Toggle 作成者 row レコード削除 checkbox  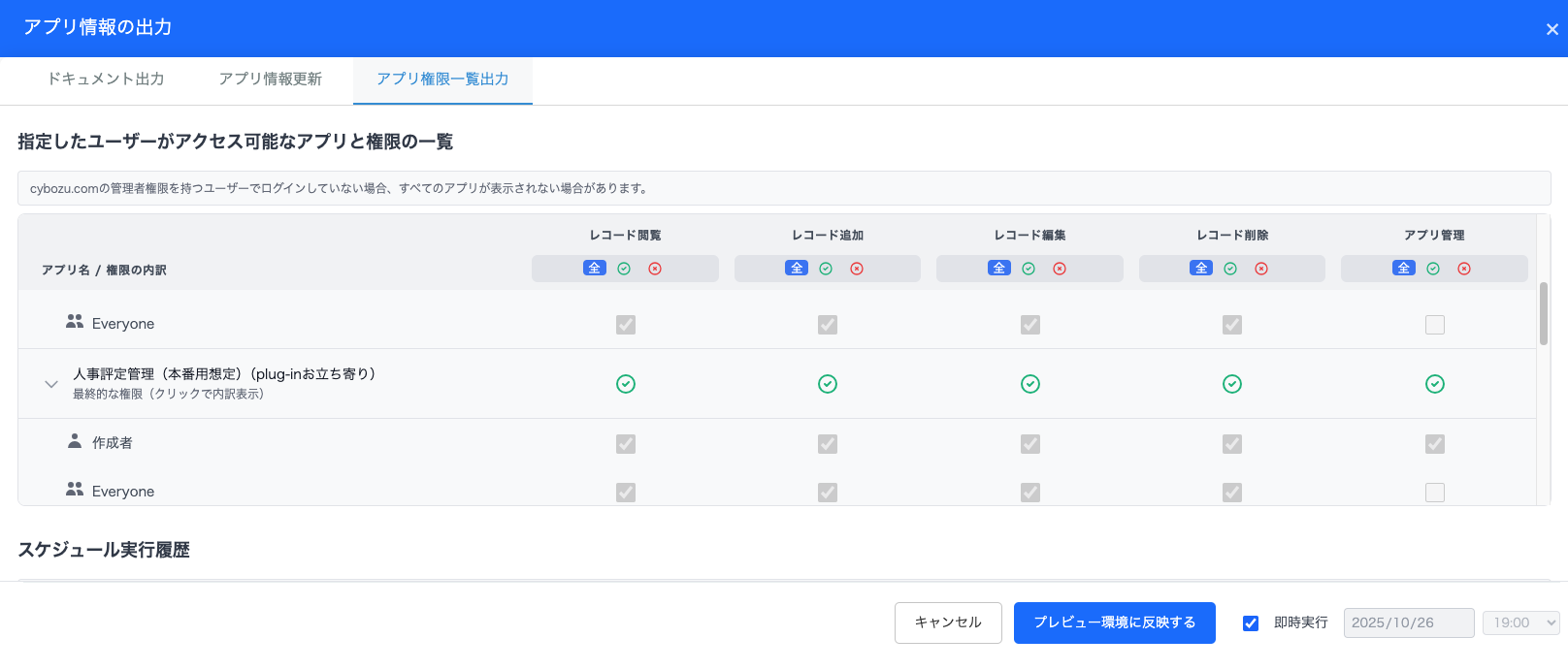pos(1232,444)
